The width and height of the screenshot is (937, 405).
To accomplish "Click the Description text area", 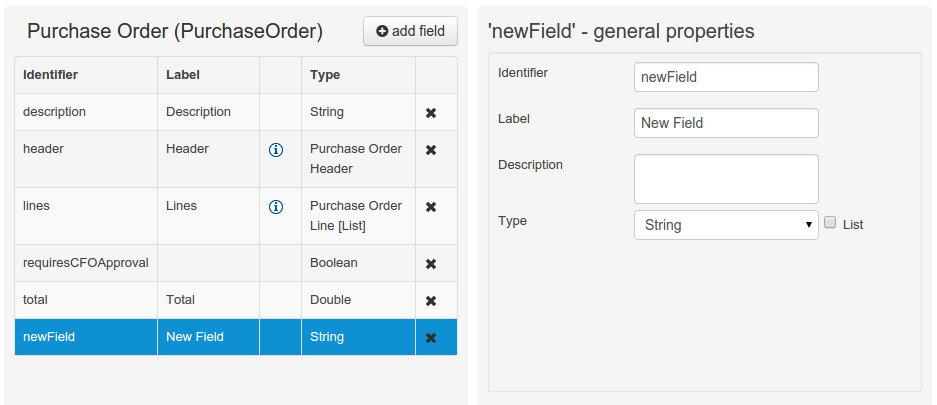I will click(x=726, y=179).
